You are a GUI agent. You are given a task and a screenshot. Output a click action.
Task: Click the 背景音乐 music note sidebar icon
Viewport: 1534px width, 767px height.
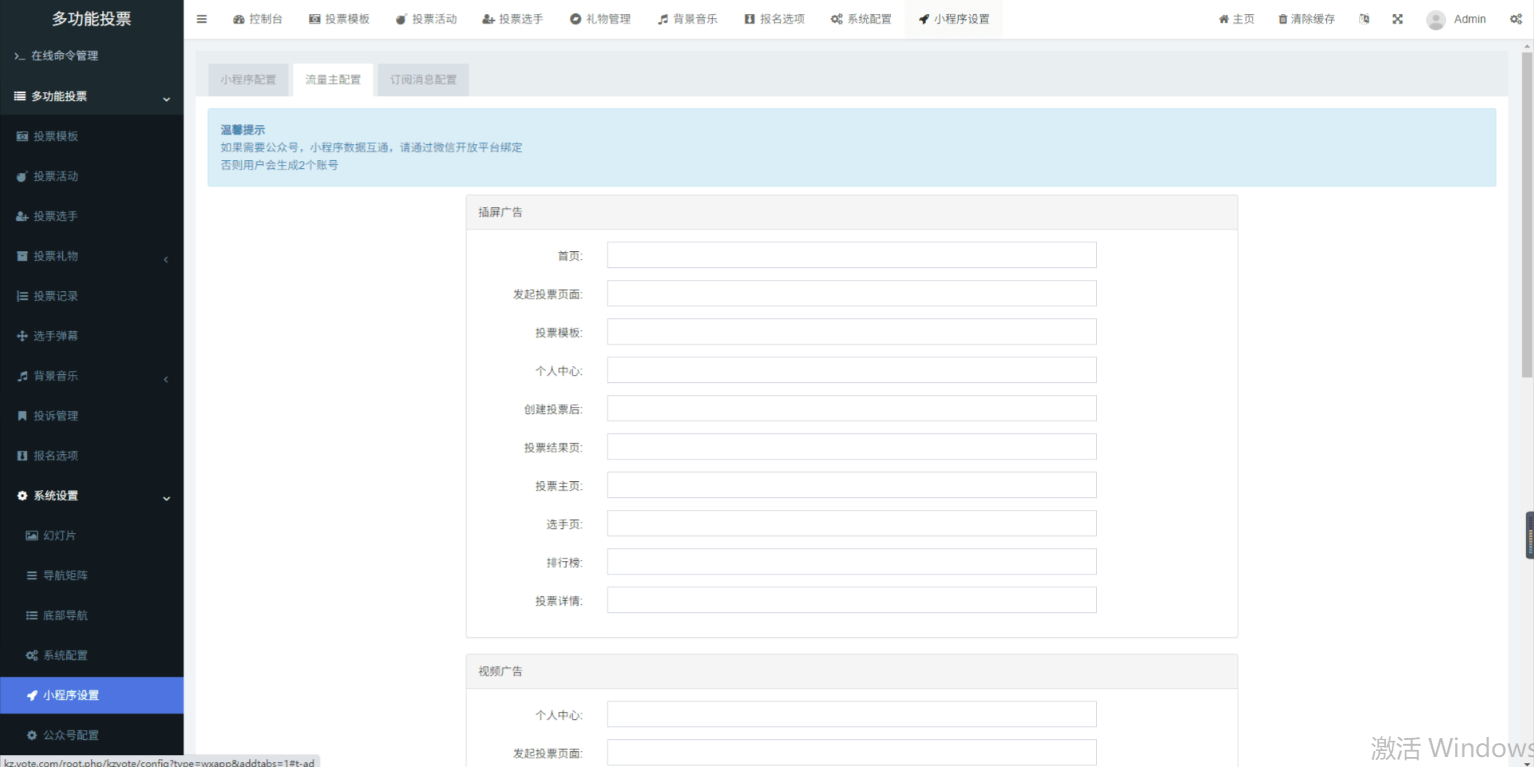22,376
